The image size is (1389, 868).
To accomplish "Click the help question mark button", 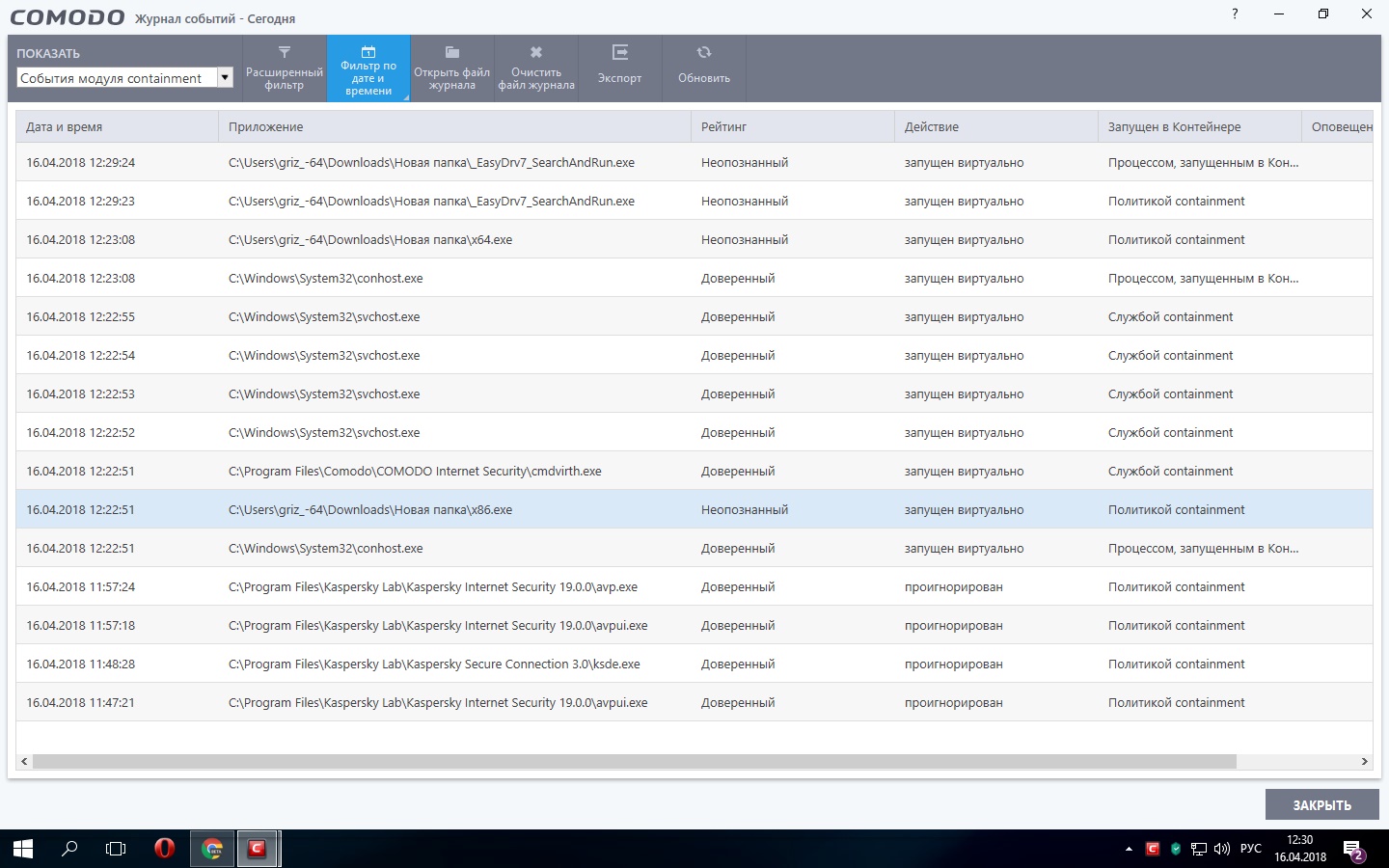I will [x=1235, y=14].
